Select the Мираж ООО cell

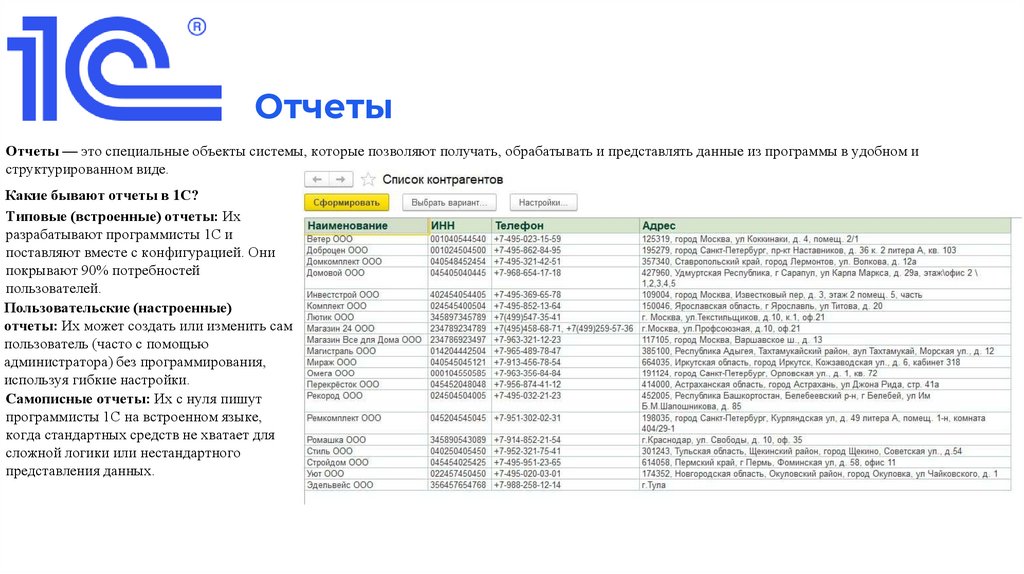click(366, 362)
